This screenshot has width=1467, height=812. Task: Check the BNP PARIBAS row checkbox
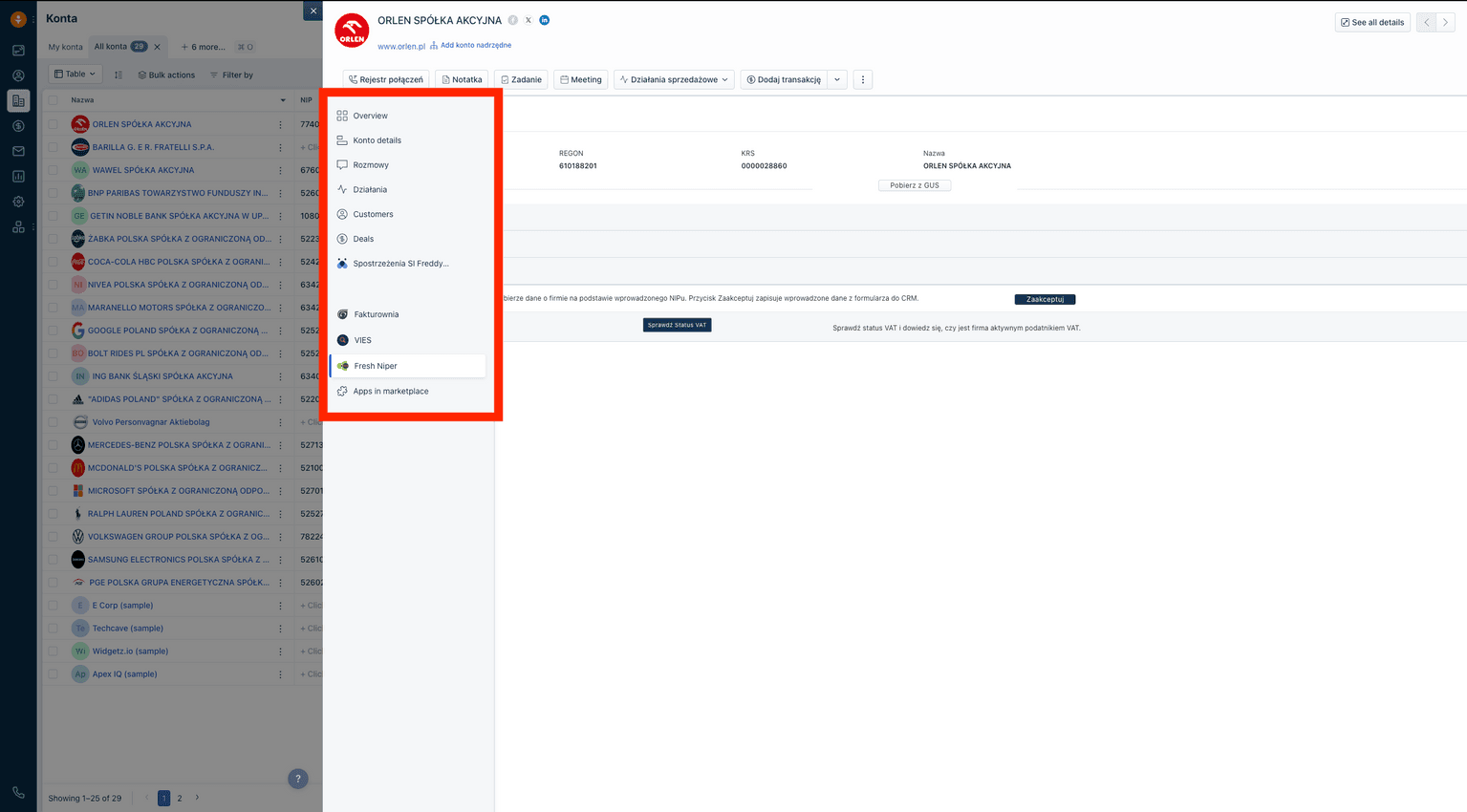point(54,193)
